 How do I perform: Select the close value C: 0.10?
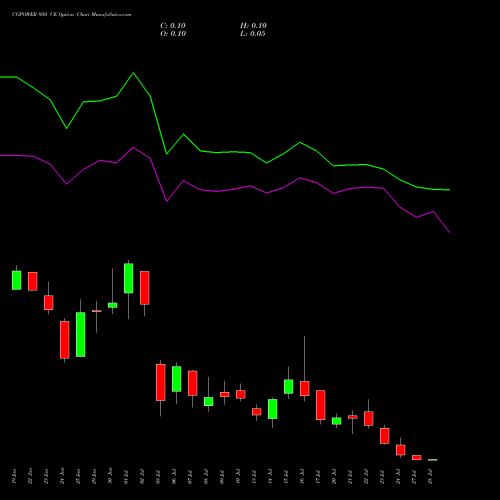pyautogui.click(x=173, y=26)
